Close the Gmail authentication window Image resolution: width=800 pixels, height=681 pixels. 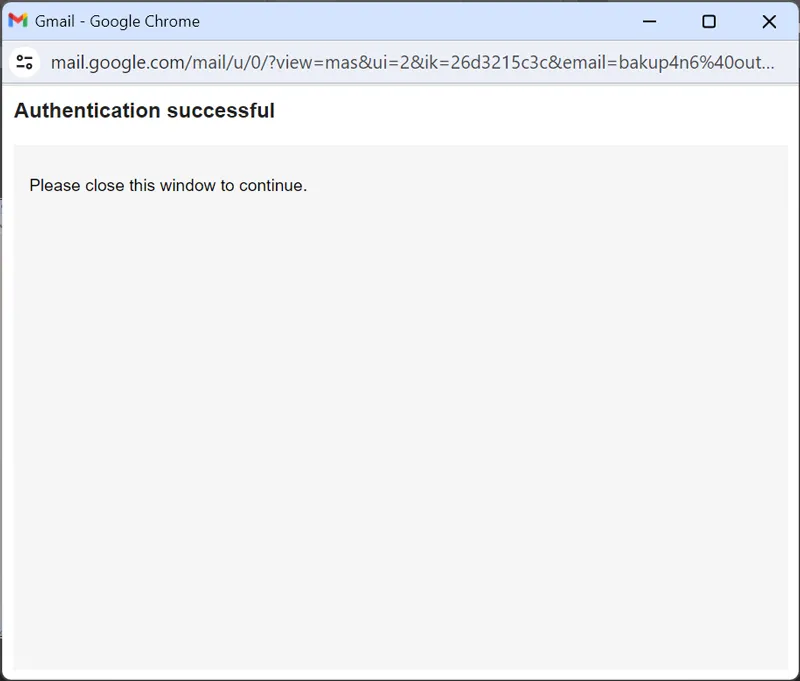tap(768, 21)
